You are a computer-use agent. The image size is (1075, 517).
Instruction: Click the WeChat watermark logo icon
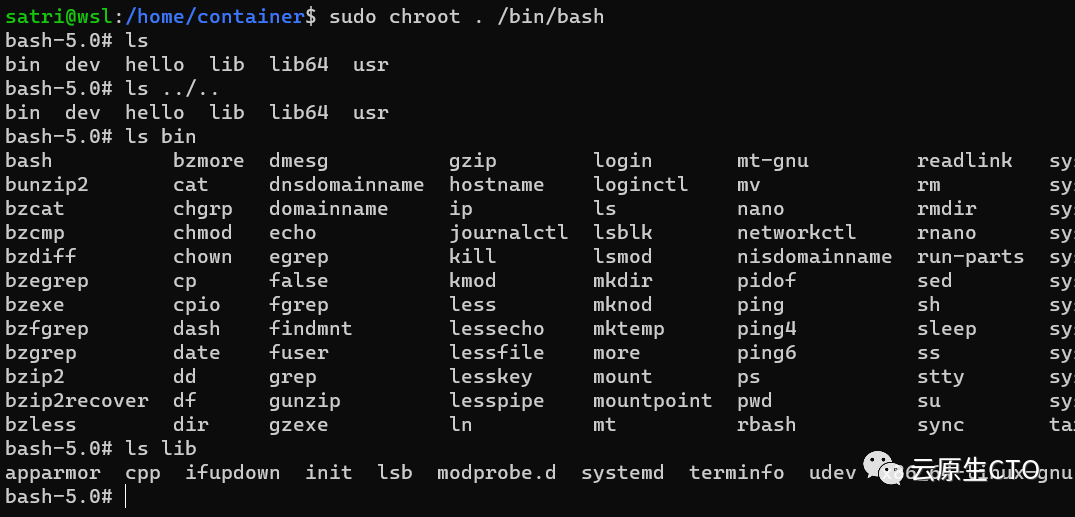pos(883,468)
